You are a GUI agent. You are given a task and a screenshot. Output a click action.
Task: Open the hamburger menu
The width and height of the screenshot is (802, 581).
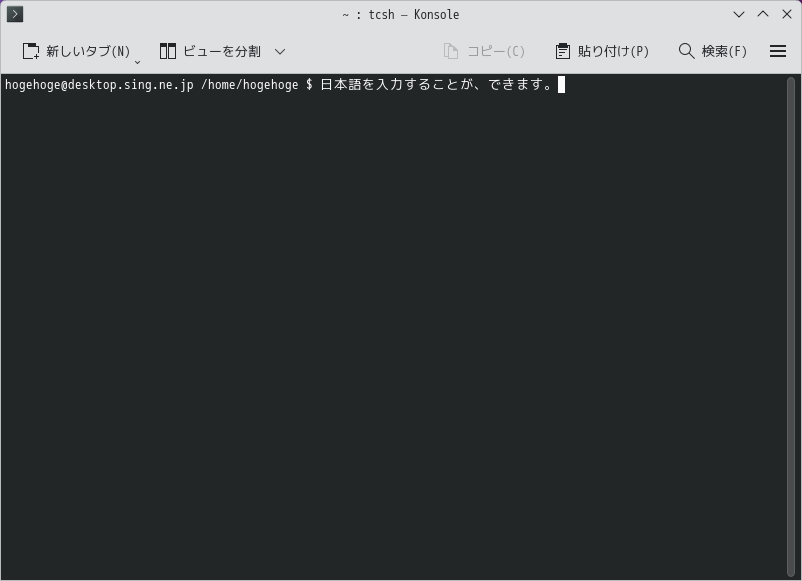point(778,51)
